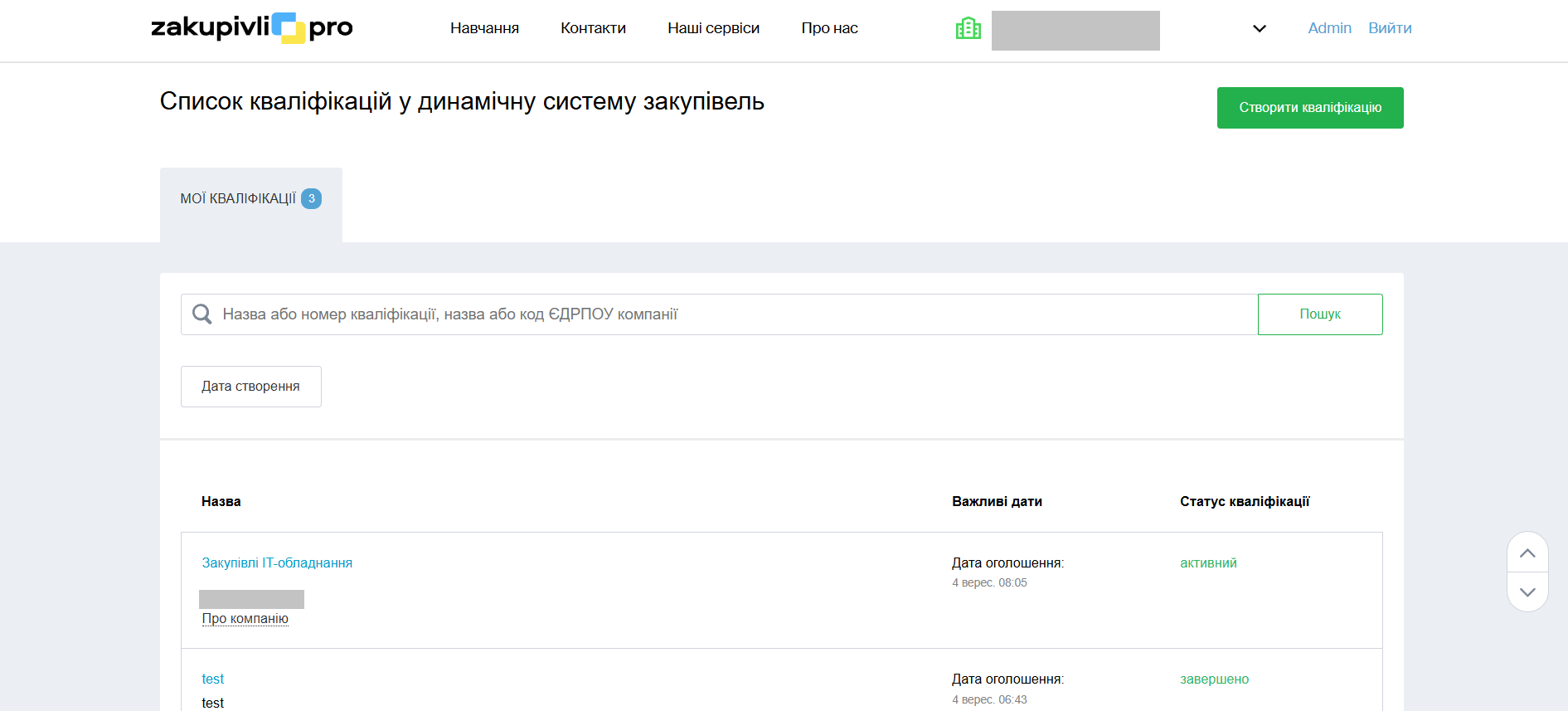Viewport: 1568px width, 711px height.
Task: Open the Навчання menu item
Action: point(484,28)
